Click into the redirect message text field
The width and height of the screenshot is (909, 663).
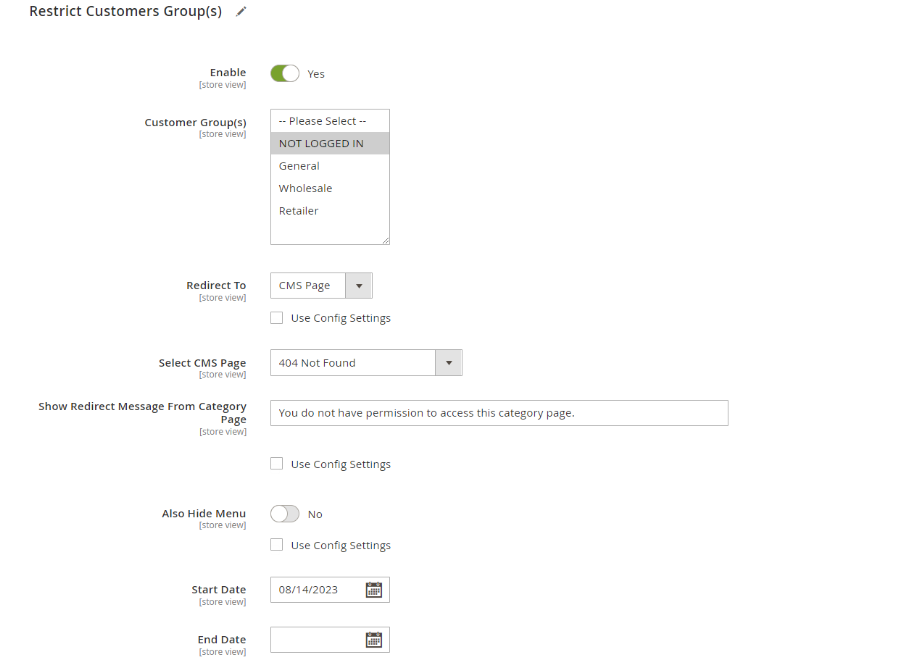click(498, 413)
